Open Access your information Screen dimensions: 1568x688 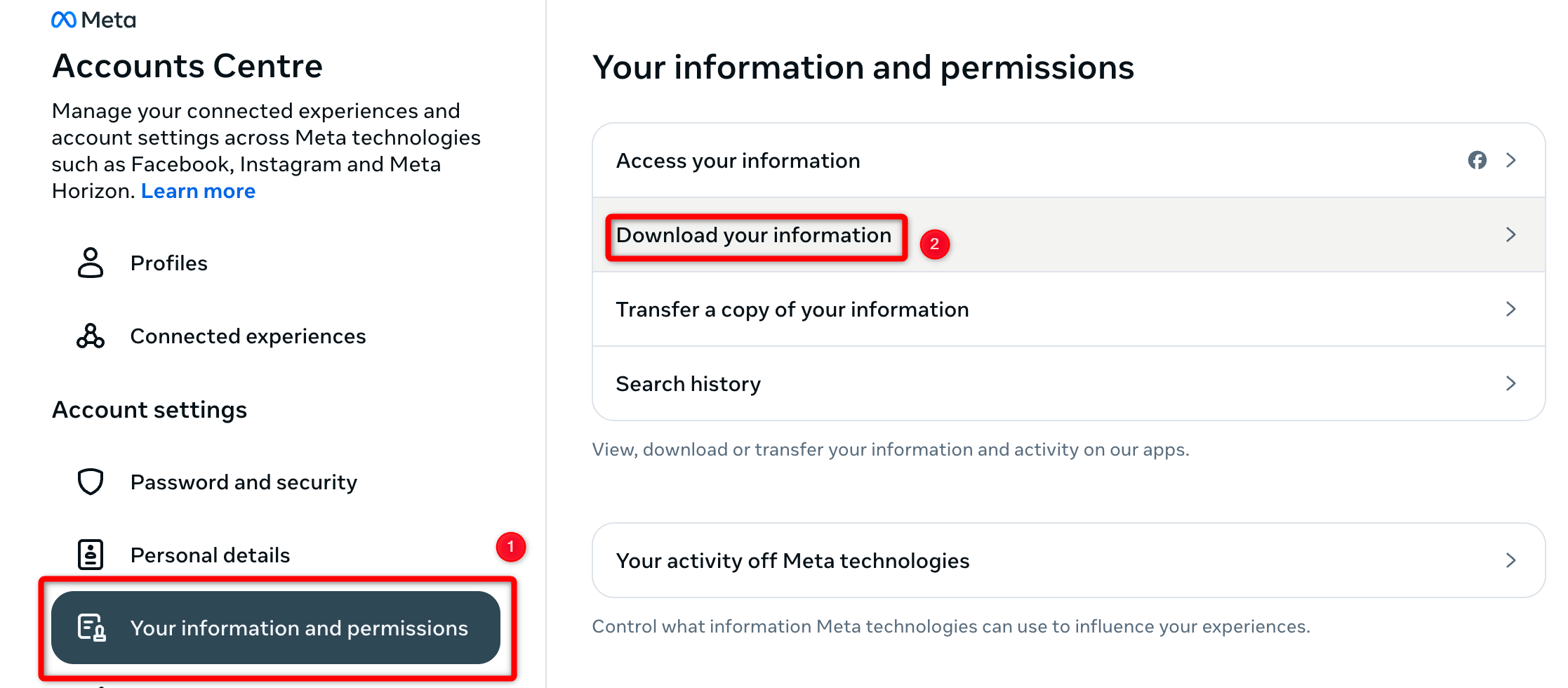(738, 161)
